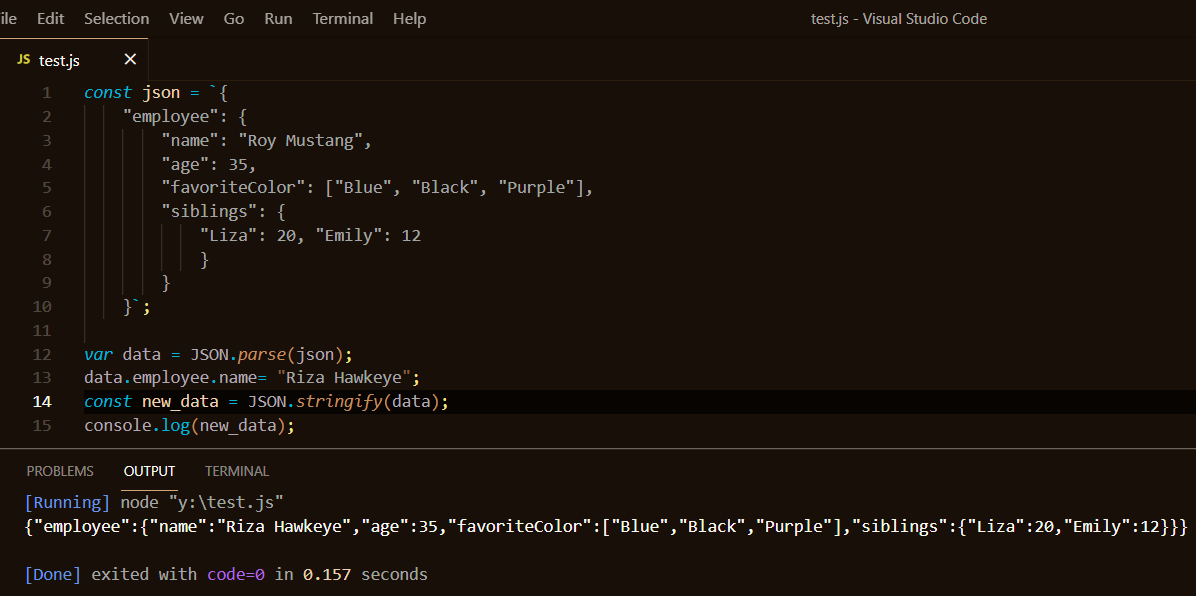The width and height of the screenshot is (1196, 596).
Task: Select the OUTPUT panel tab
Action: click(149, 471)
